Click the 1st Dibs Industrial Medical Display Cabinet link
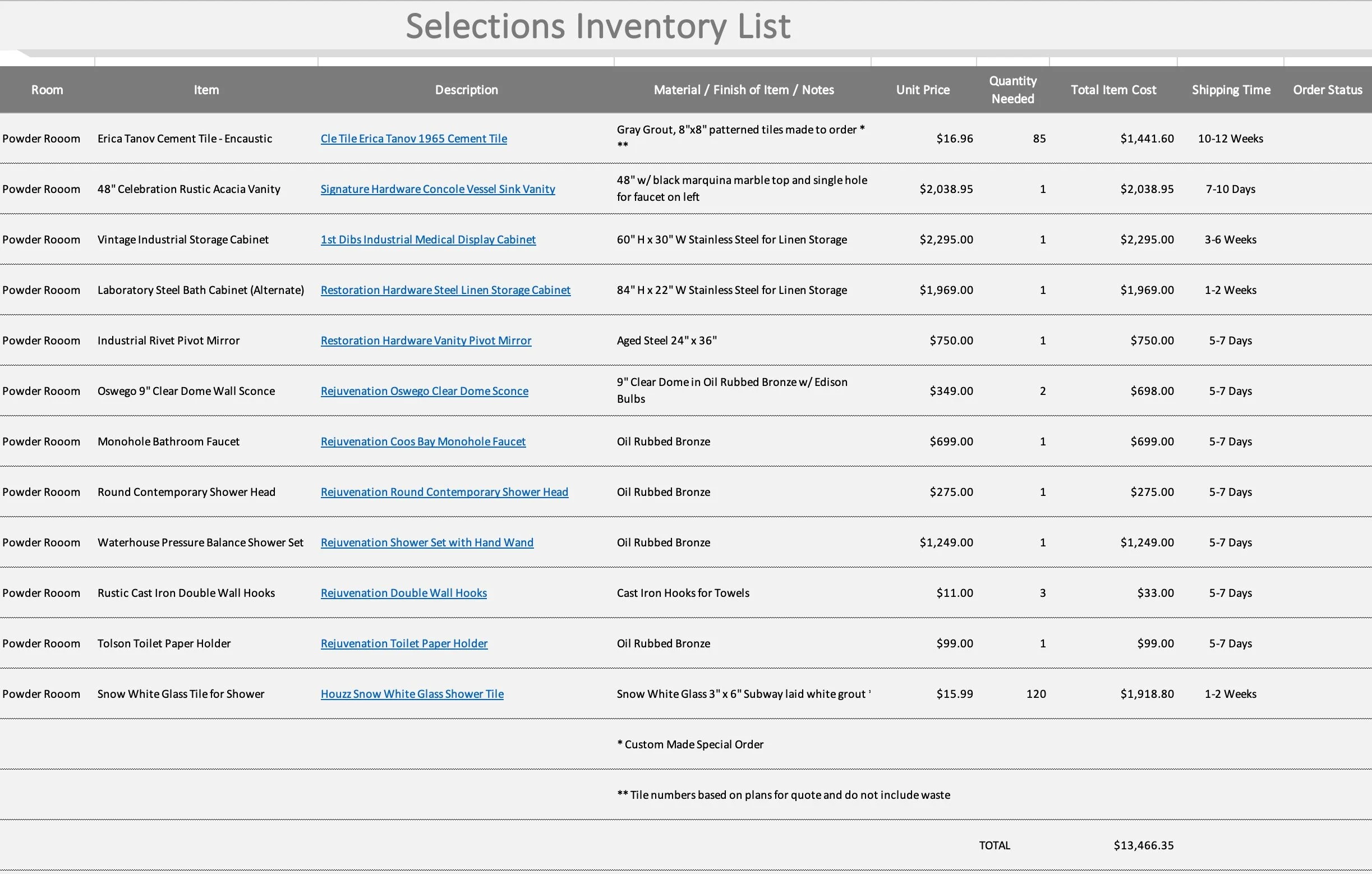 [428, 240]
